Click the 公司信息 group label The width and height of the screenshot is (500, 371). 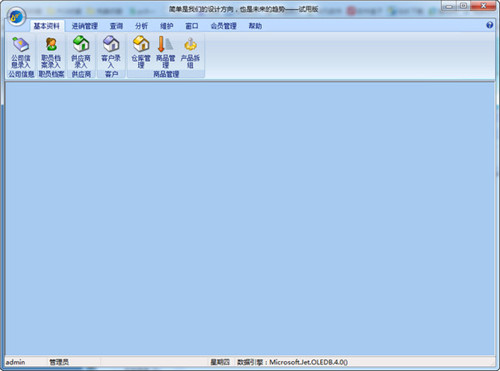point(21,74)
